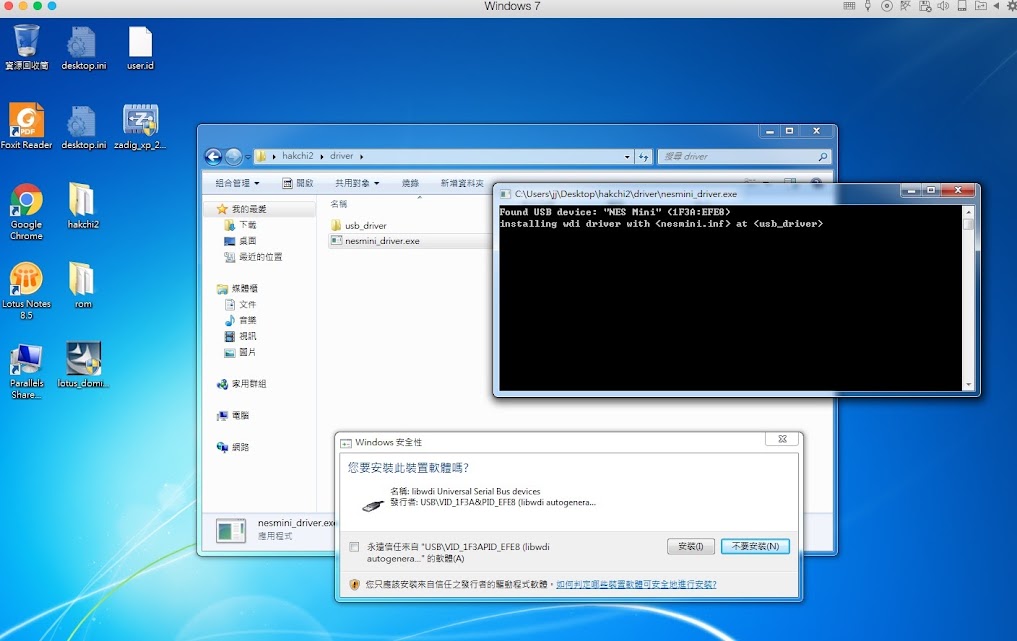Image resolution: width=1017 pixels, height=641 pixels.
Task: Refresh the Explorer address bar location
Action: 643,156
